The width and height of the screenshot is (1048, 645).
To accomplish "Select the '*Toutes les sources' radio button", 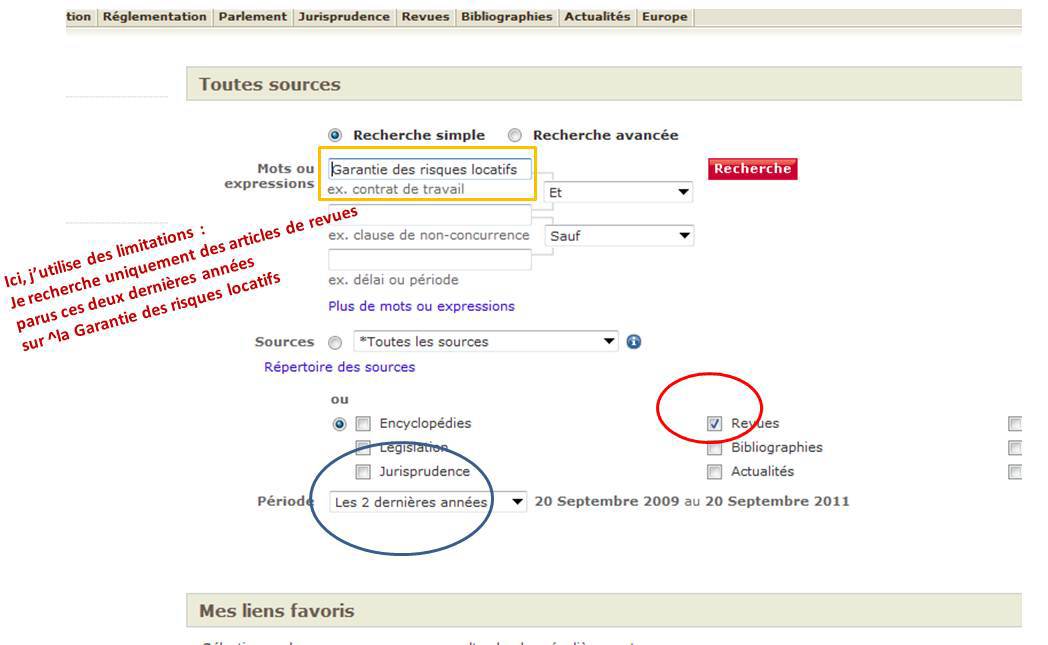I will pyautogui.click(x=336, y=342).
